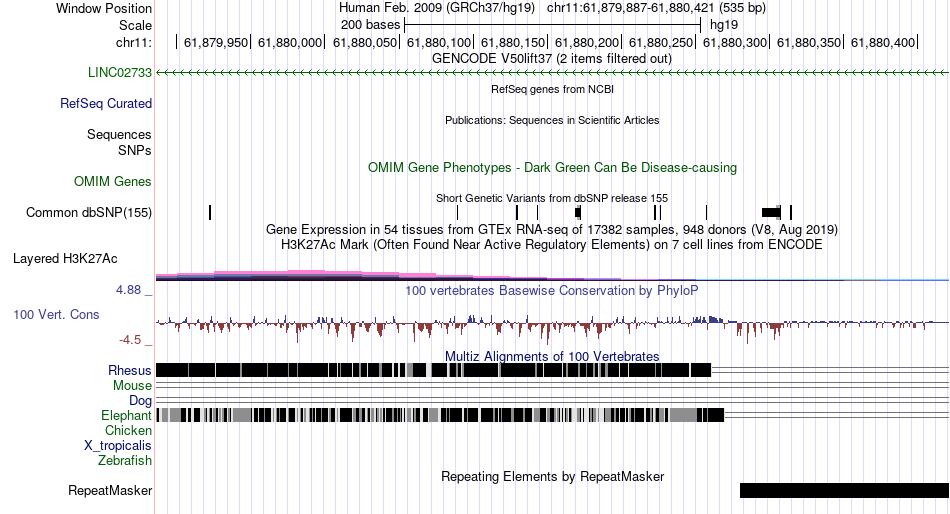950x514 pixels.
Task: Click '100 vertebrates Basewise Conservation by PhyloP' title
Action: tap(552, 290)
